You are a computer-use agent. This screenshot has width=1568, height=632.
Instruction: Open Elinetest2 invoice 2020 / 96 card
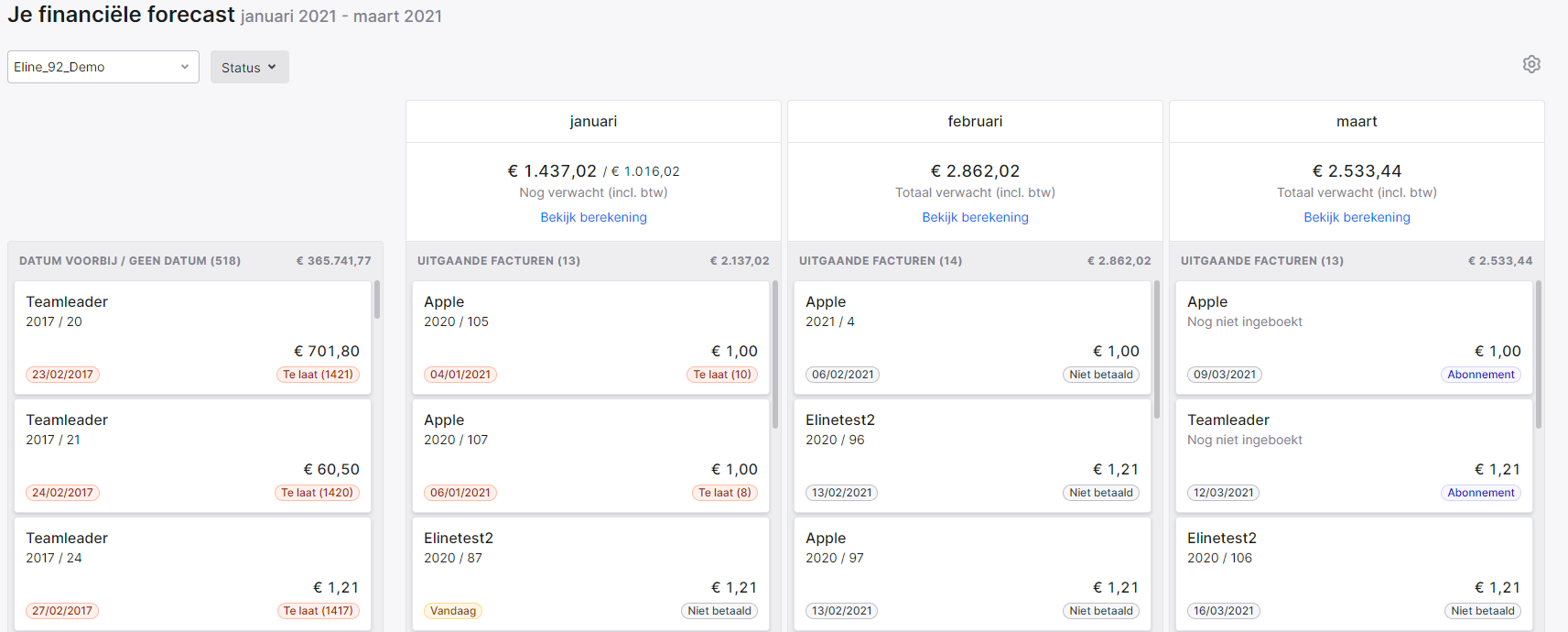pyautogui.click(x=972, y=455)
